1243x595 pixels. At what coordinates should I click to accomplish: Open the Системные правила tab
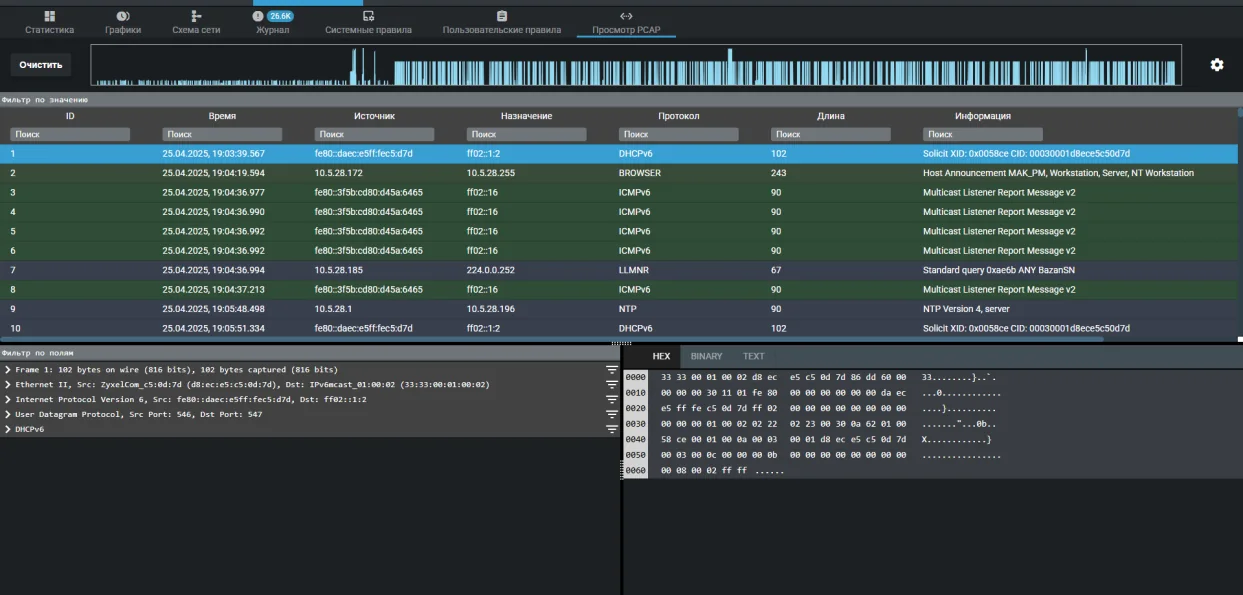tap(368, 23)
